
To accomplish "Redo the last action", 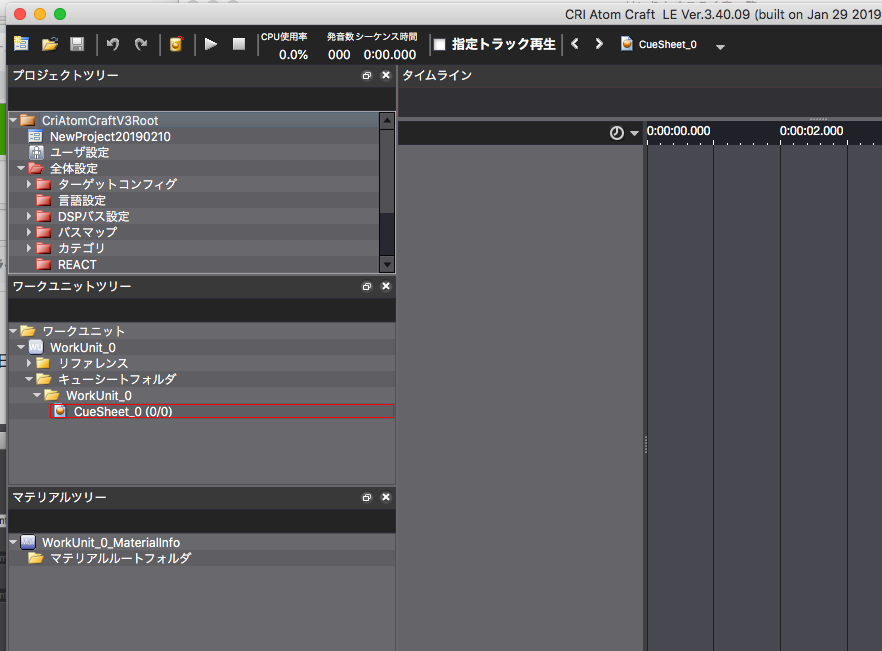I will click(x=141, y=44).
